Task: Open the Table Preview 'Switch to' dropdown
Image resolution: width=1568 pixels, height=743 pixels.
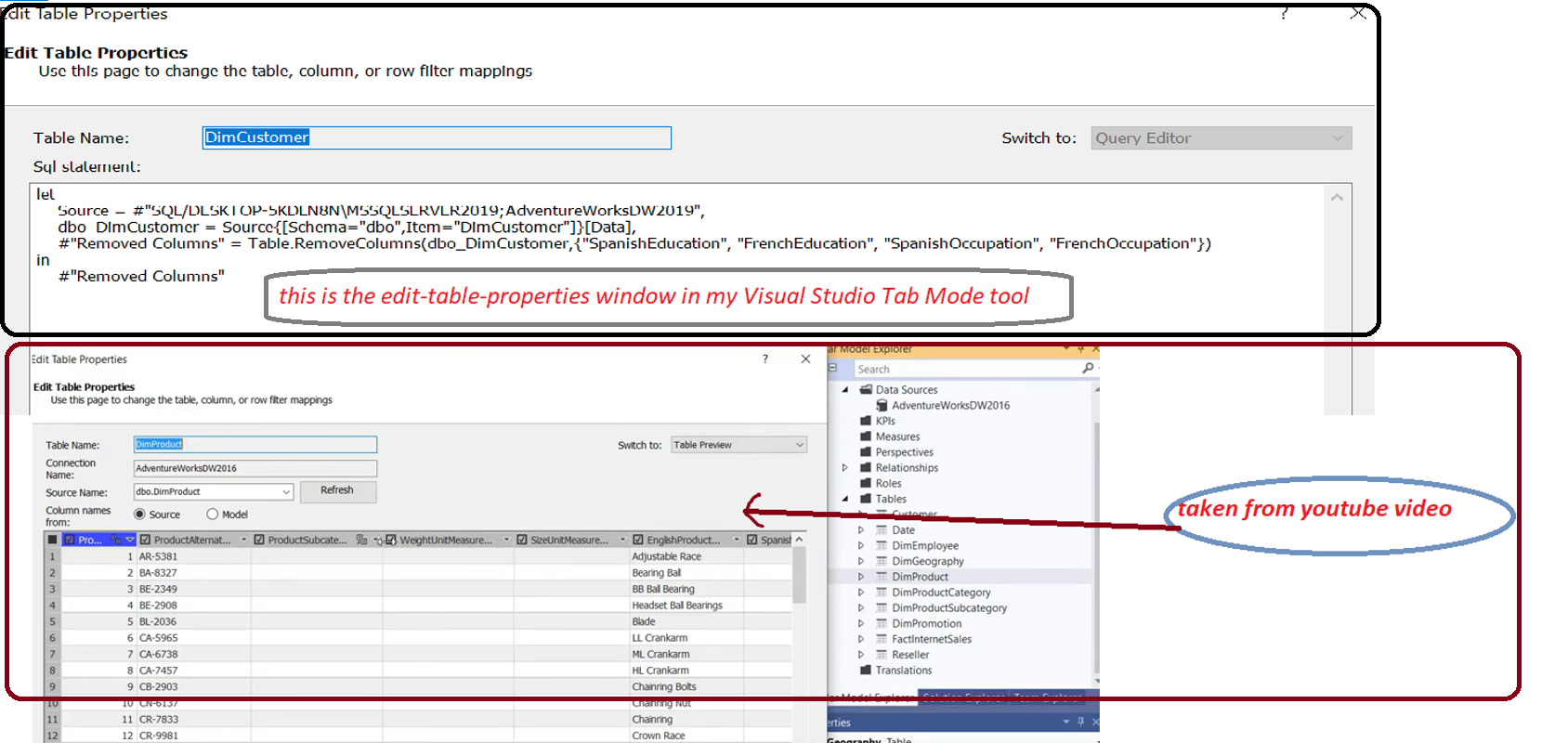Action: (x=738, y=445)
